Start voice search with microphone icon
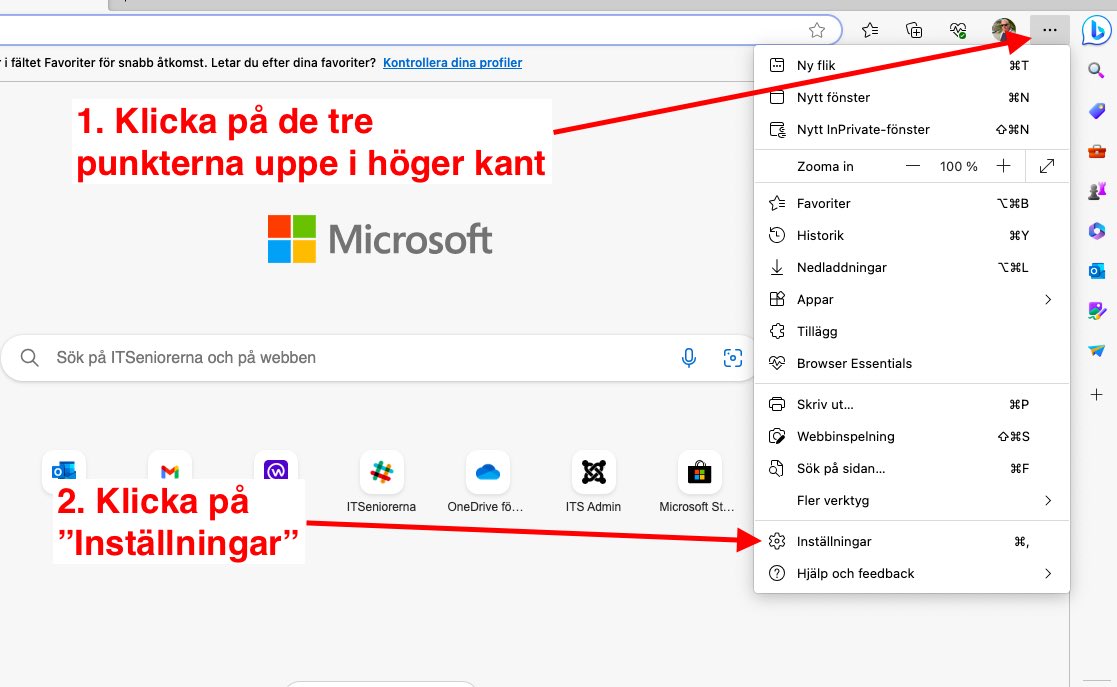The height and width of the screenshot is (687, 1117). tap(688, 357)
